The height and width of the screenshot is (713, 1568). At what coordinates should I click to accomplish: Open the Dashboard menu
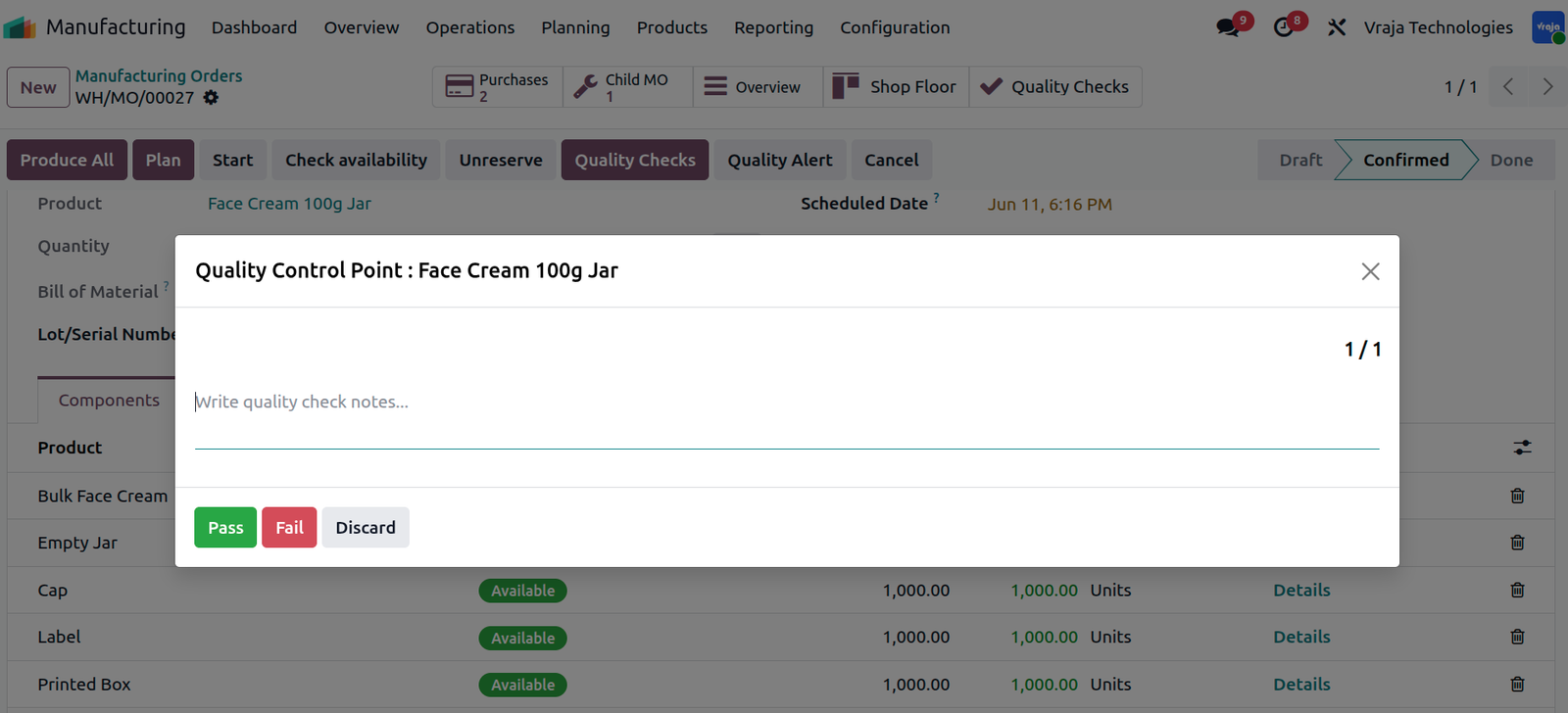click(x=254, y=27)
